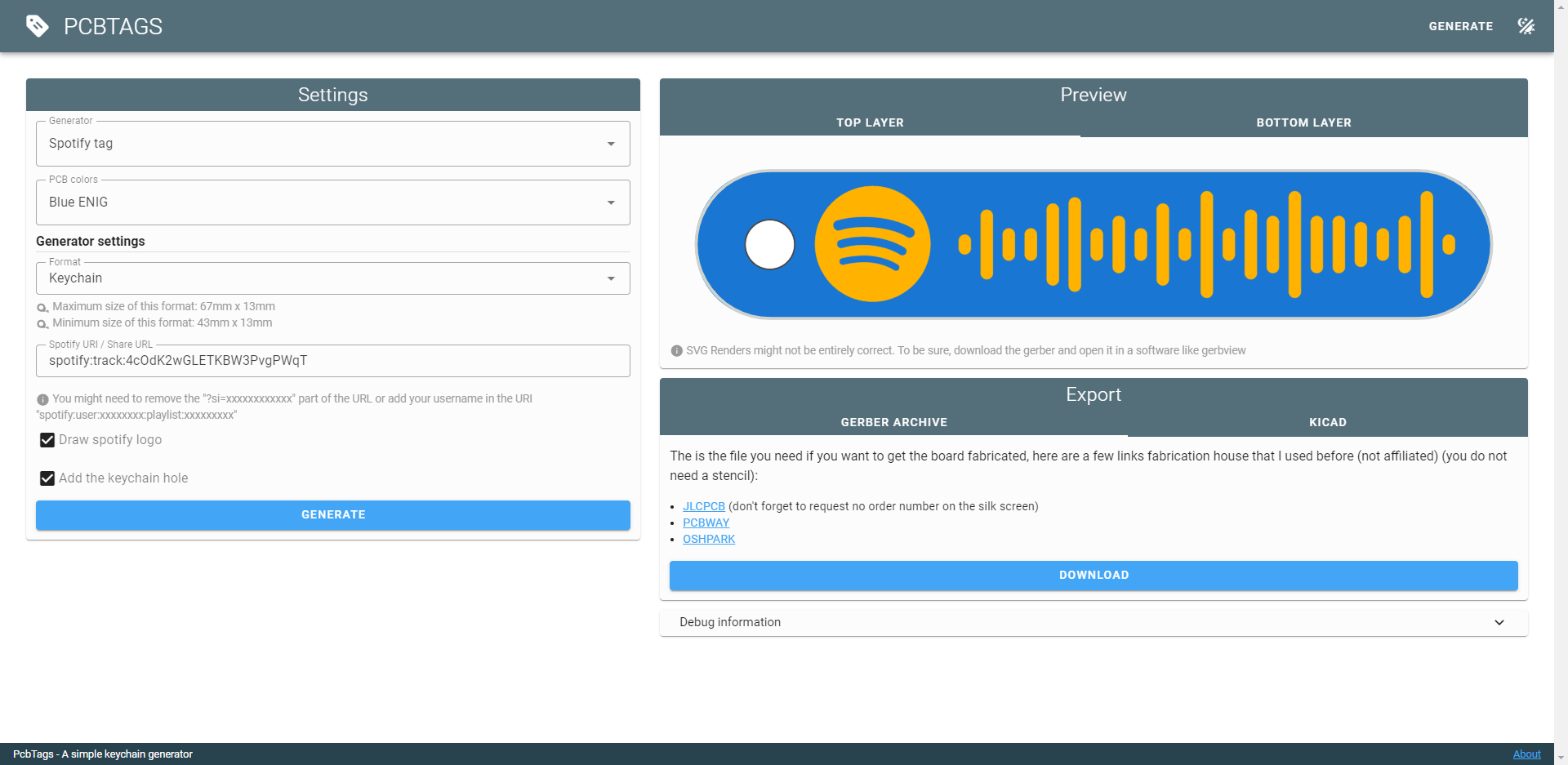Open the Generator dropdown showing Spotify tag
This screenshot has width=1568, height=765.
332,144
